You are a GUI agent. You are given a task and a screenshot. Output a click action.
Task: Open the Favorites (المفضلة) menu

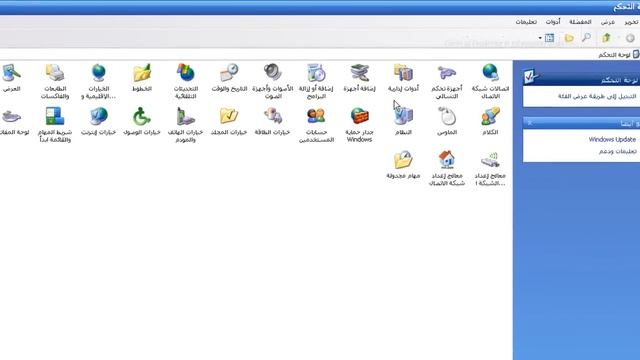(x=580, y=22)
